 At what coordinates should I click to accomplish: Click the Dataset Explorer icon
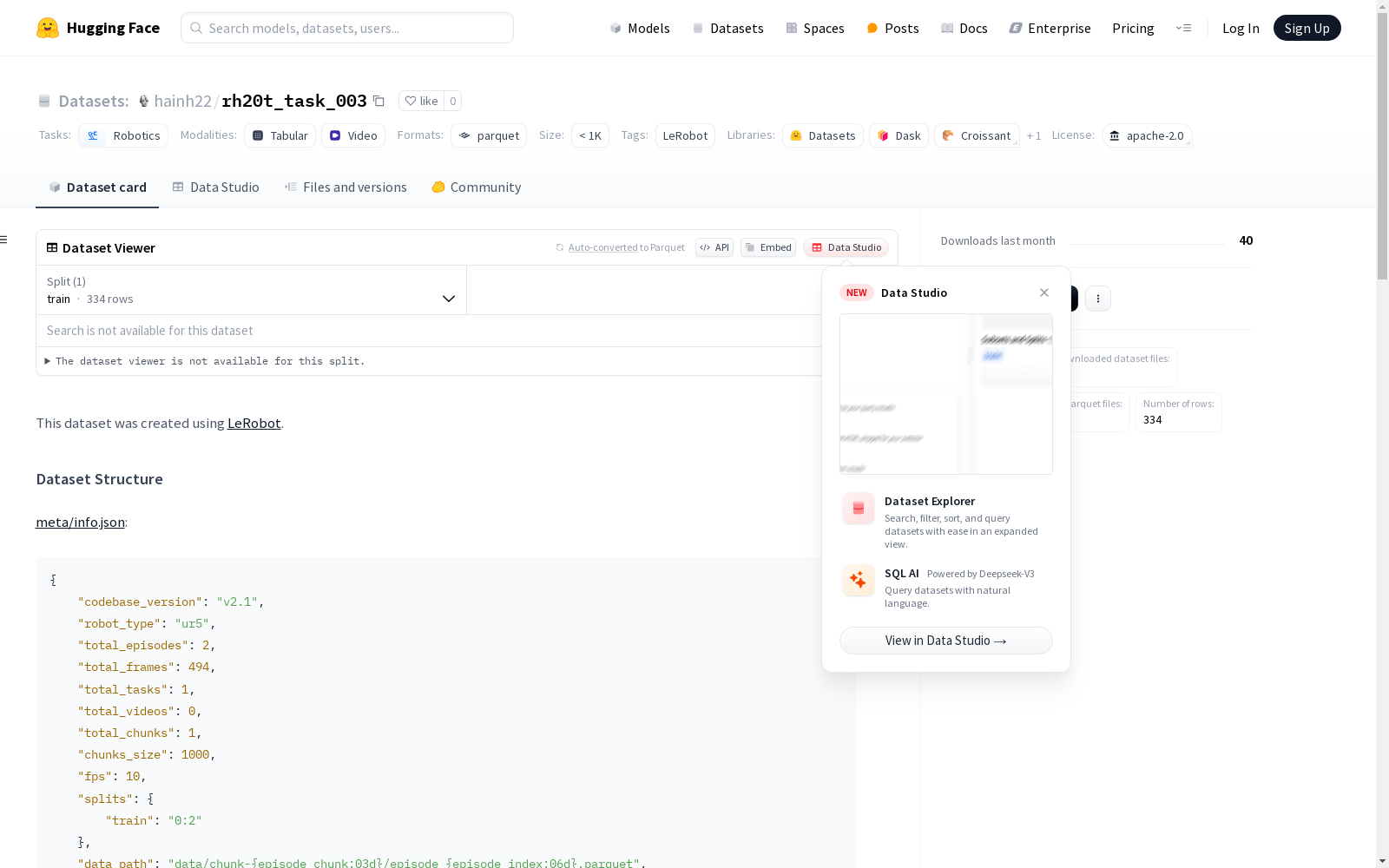859,509
